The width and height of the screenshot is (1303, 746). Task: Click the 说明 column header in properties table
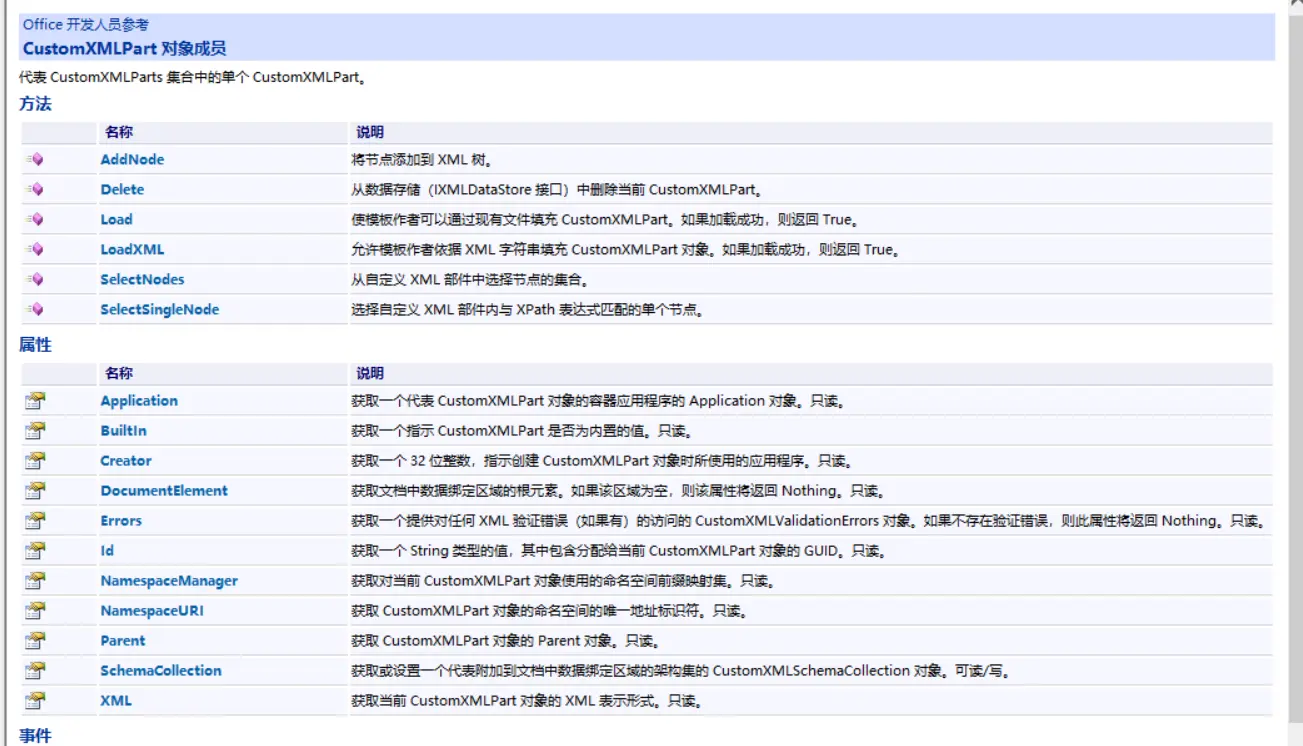(x=370, y=373)
